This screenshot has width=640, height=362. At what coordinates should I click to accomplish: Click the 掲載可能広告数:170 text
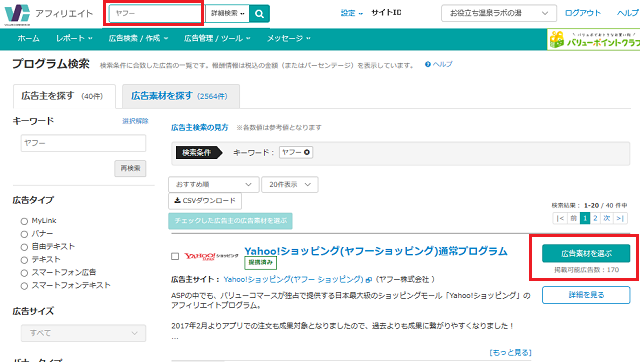point(586,270)
